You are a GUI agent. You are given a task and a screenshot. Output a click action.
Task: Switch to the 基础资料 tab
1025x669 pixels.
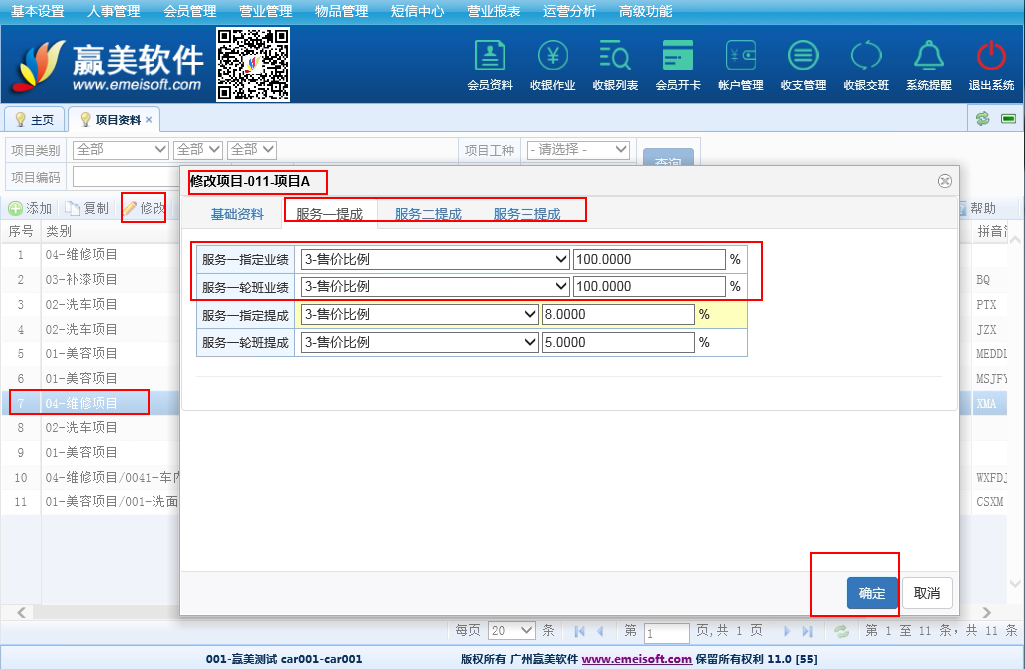(x=237, y=213)
